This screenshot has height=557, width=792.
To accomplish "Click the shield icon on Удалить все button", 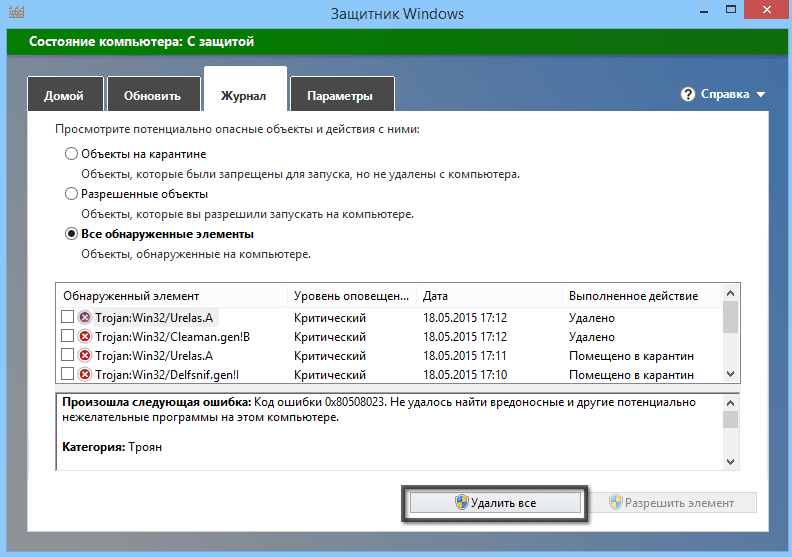I will coord(462,502).
